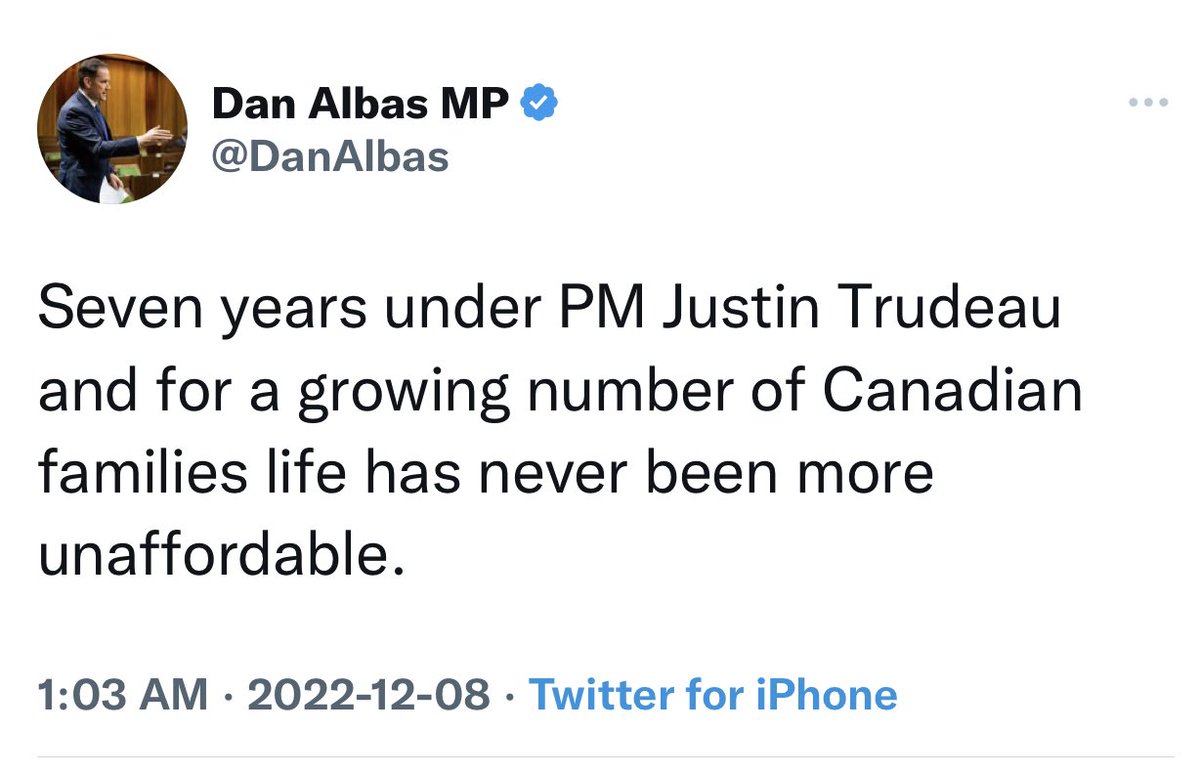Viewport: 1200px width, 774px height.
Task: Go to the @DanAlbas handle
Action: click(330, 156)
